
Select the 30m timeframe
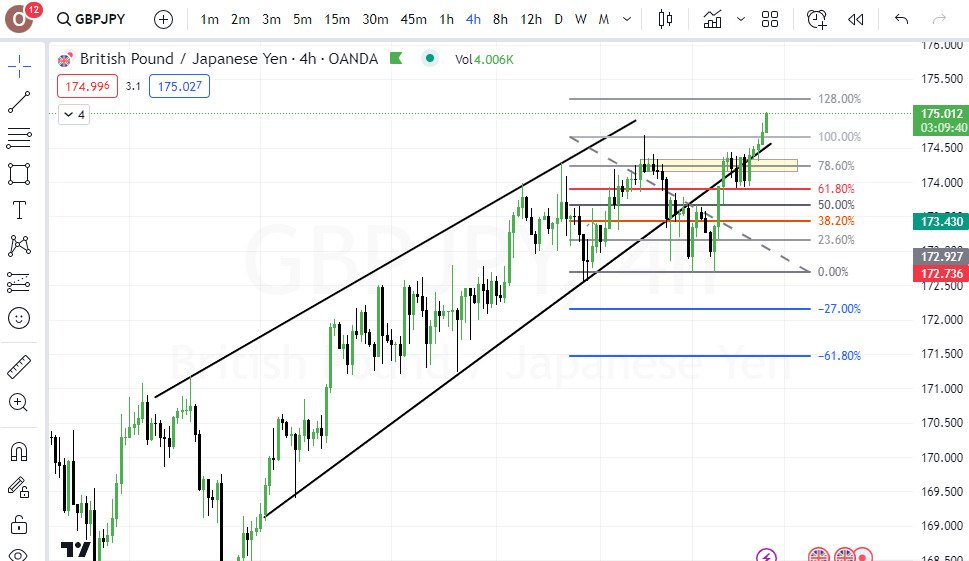click(375, 19)
